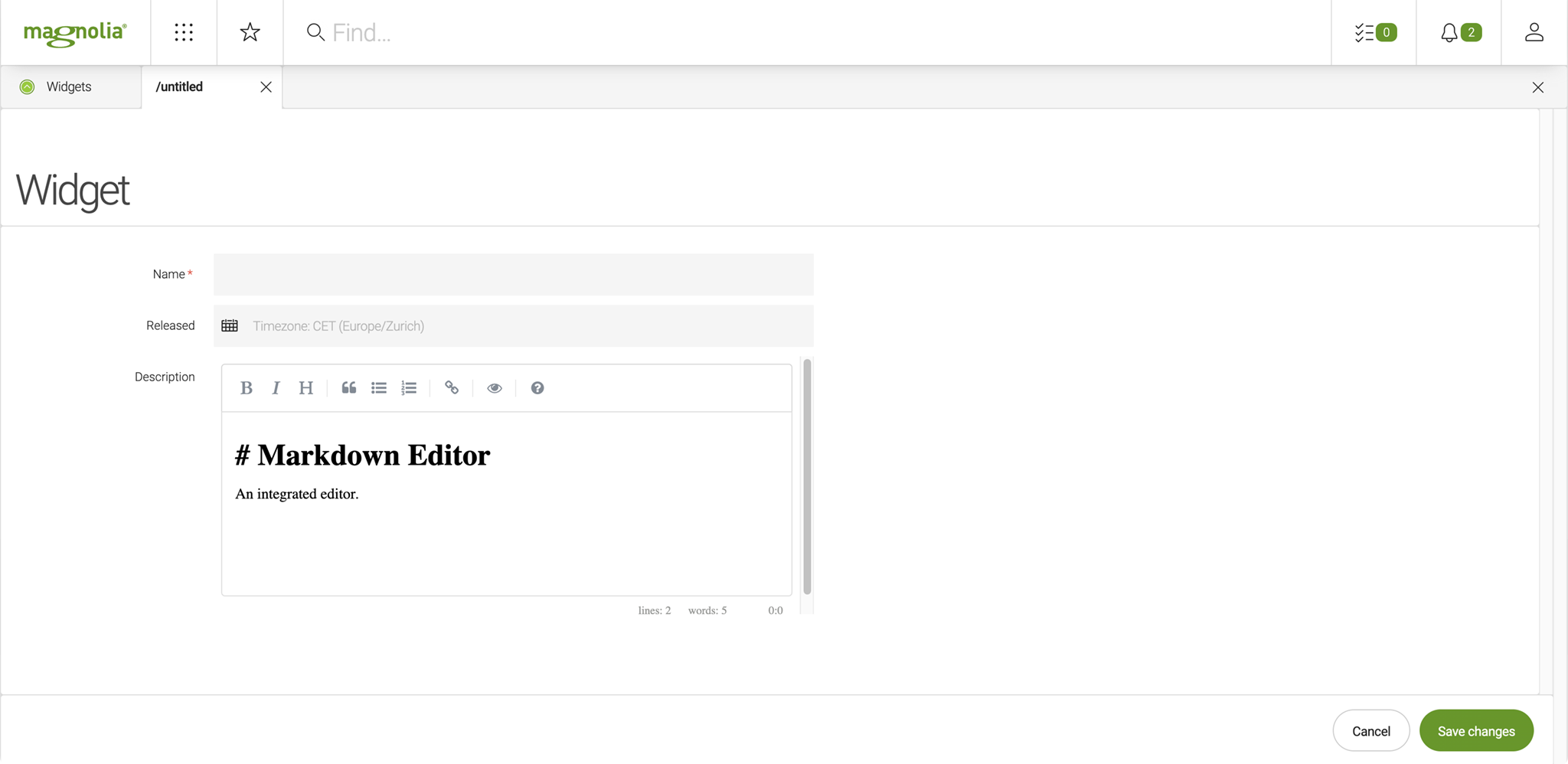Viewport: 1568px width, 764px height.
Task: Insert heading with the H icon
Action: coord(305,388)
